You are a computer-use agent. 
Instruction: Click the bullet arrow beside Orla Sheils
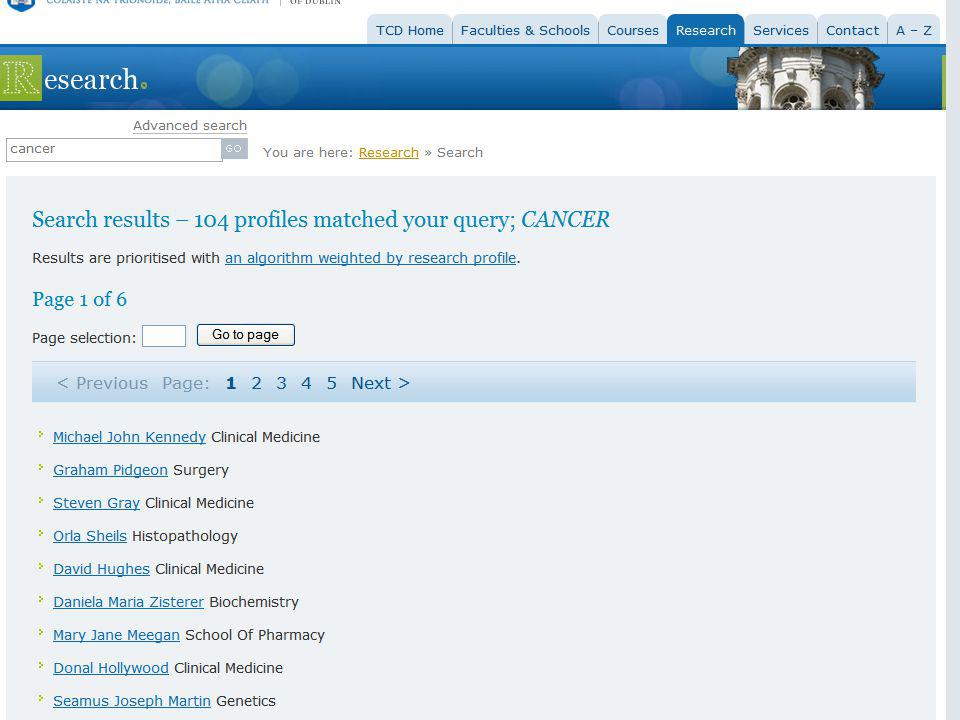point(40,533)
